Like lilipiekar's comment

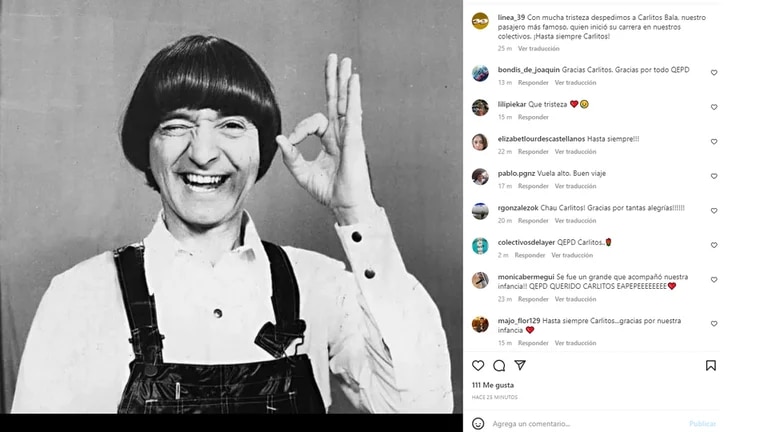714,107
